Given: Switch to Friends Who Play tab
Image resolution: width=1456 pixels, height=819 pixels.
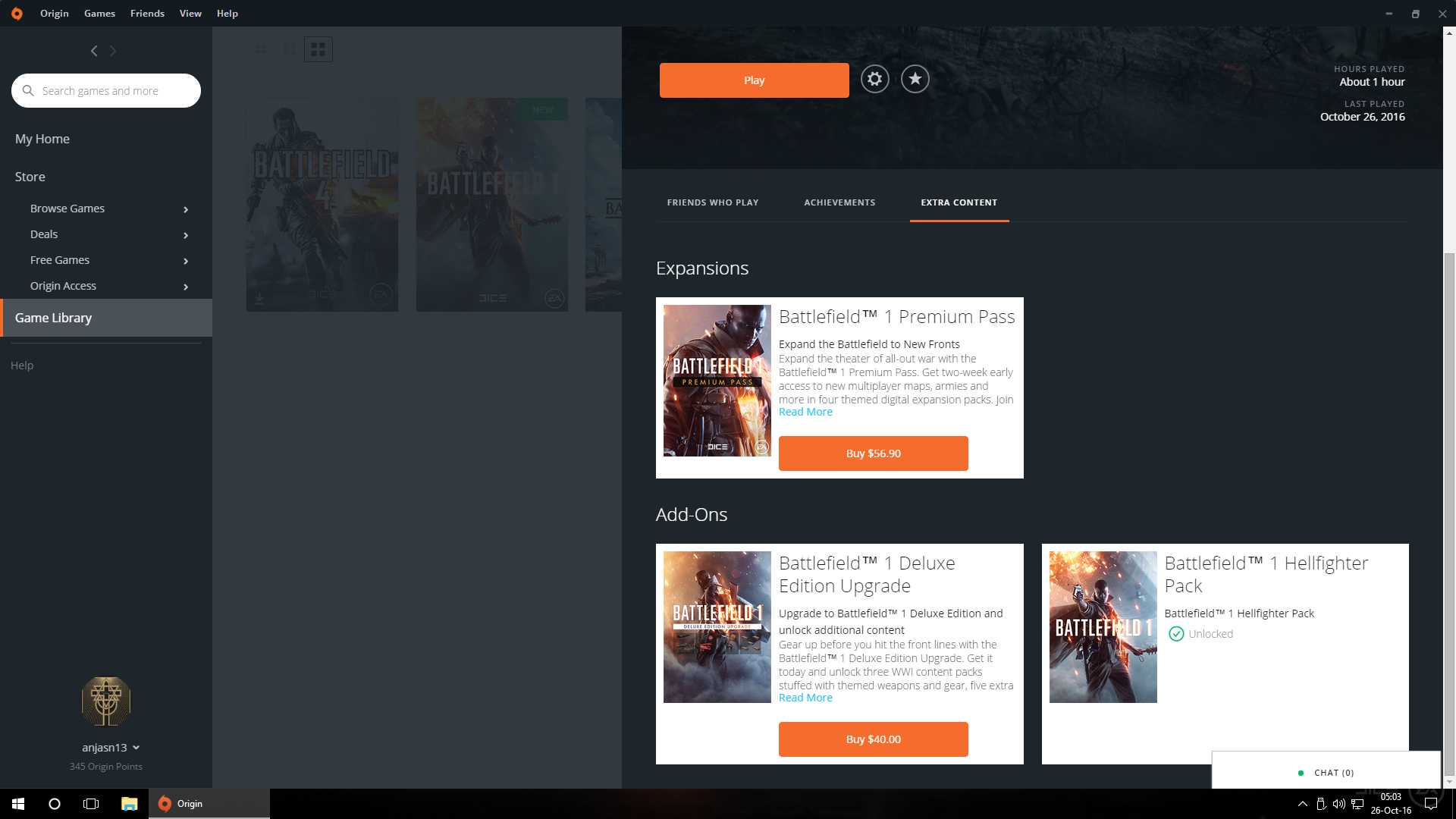Looking at the screenshot, I should click(x=713, y=202).
